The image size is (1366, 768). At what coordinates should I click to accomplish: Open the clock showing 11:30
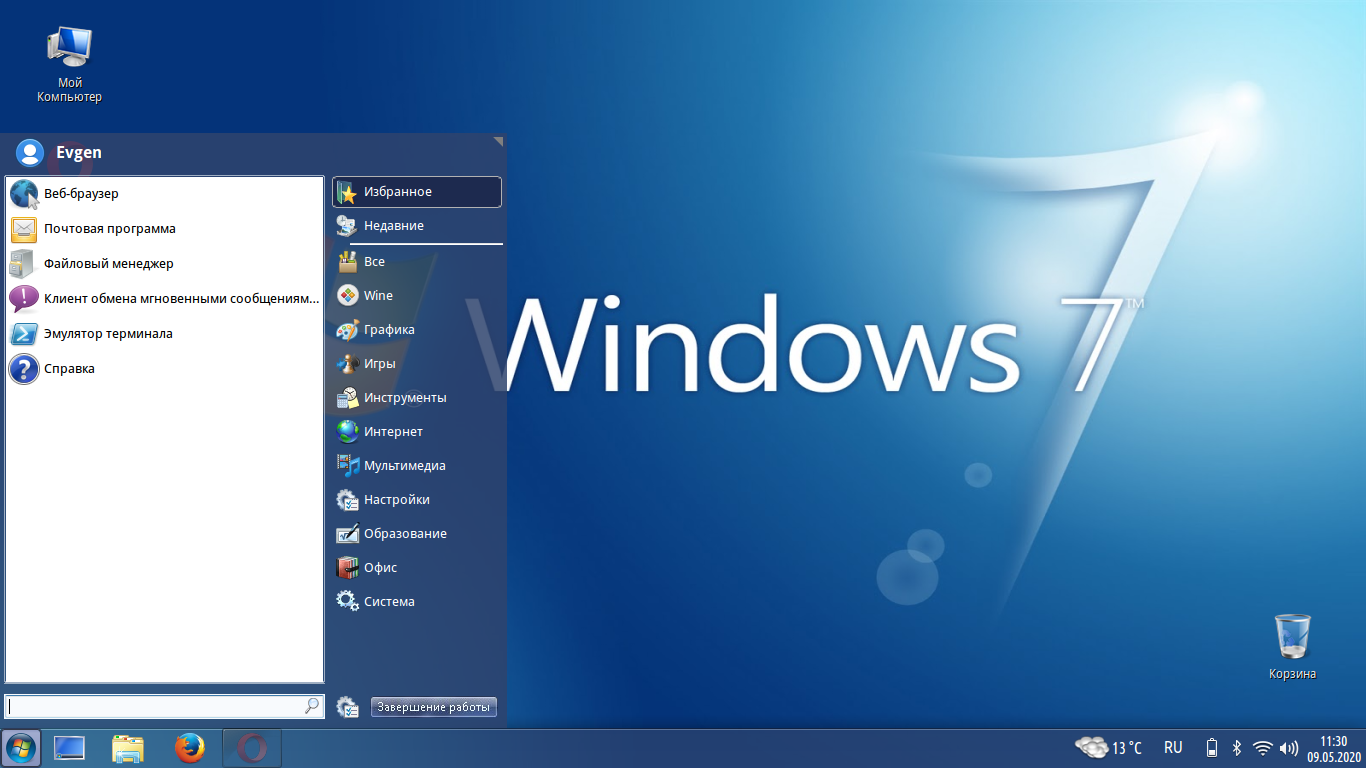point(1334,748)
